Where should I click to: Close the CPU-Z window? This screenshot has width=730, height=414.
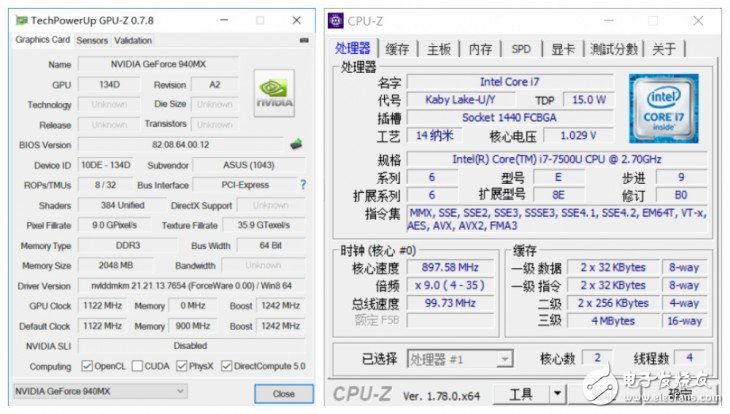[x=698, y=20]
